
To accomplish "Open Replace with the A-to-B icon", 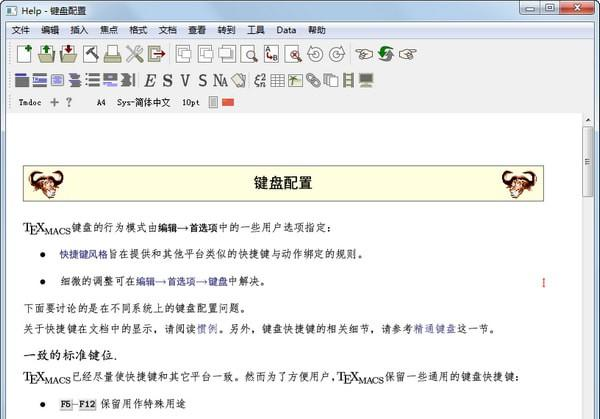I will [271, 54].
